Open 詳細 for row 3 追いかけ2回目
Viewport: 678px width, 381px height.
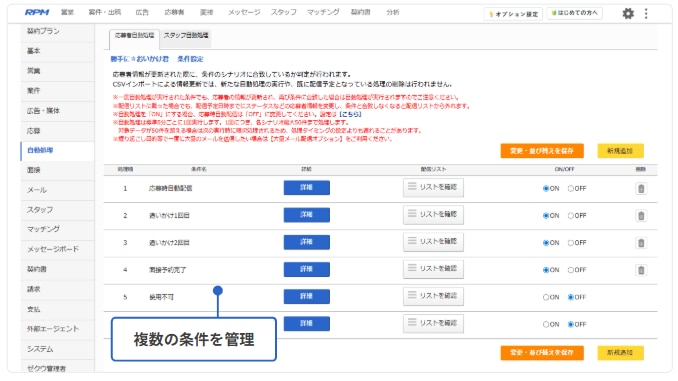coord(307,242)
